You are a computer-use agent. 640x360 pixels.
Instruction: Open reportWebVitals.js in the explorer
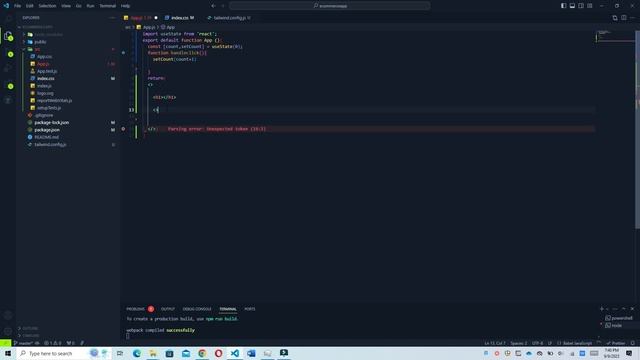54,100
